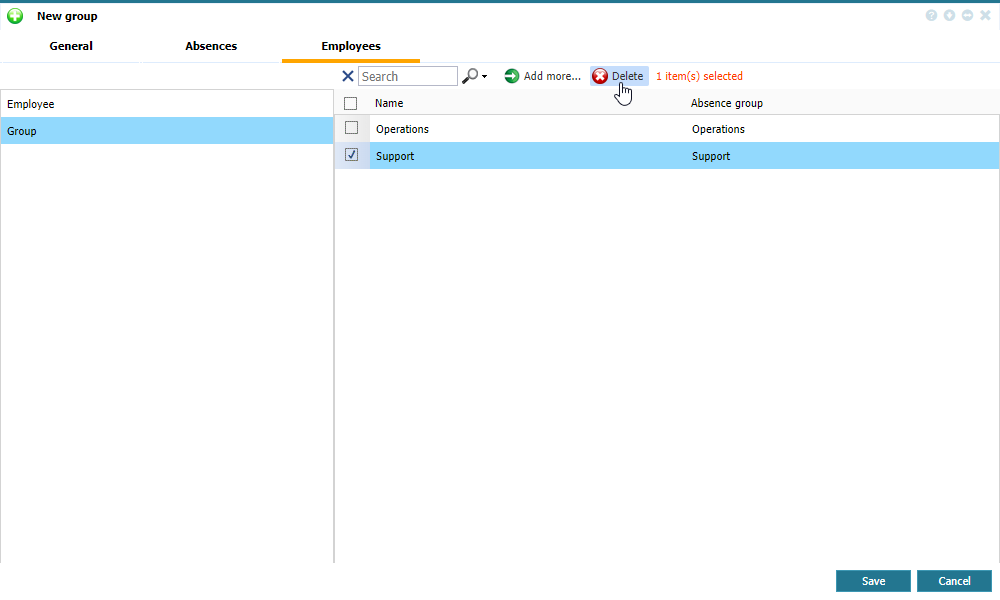1000x600 pixels.
Task: Click the magnifying glass search icon
Action: pos(469,76)
